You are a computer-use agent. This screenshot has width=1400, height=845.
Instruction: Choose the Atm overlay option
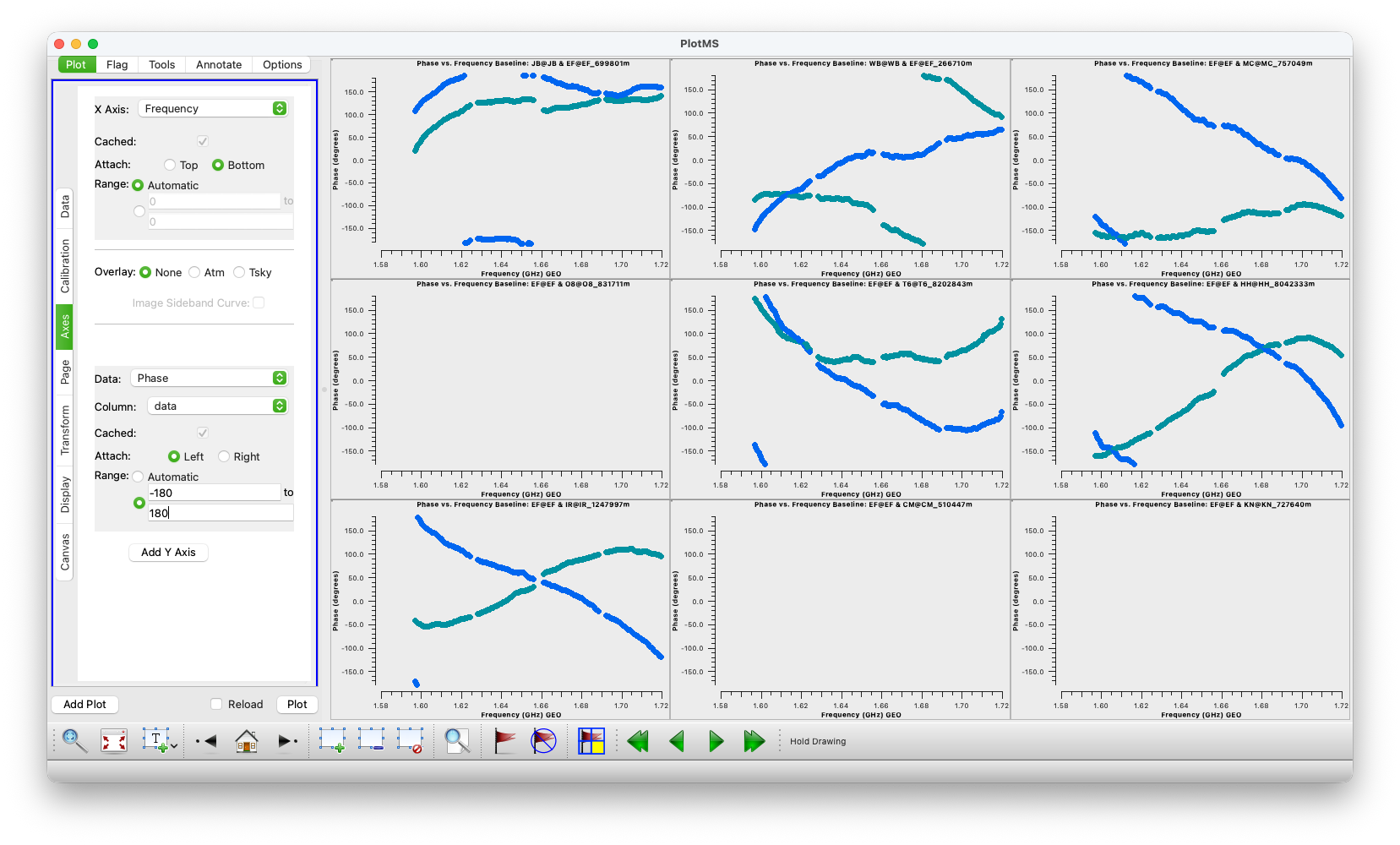coord(195,272)
